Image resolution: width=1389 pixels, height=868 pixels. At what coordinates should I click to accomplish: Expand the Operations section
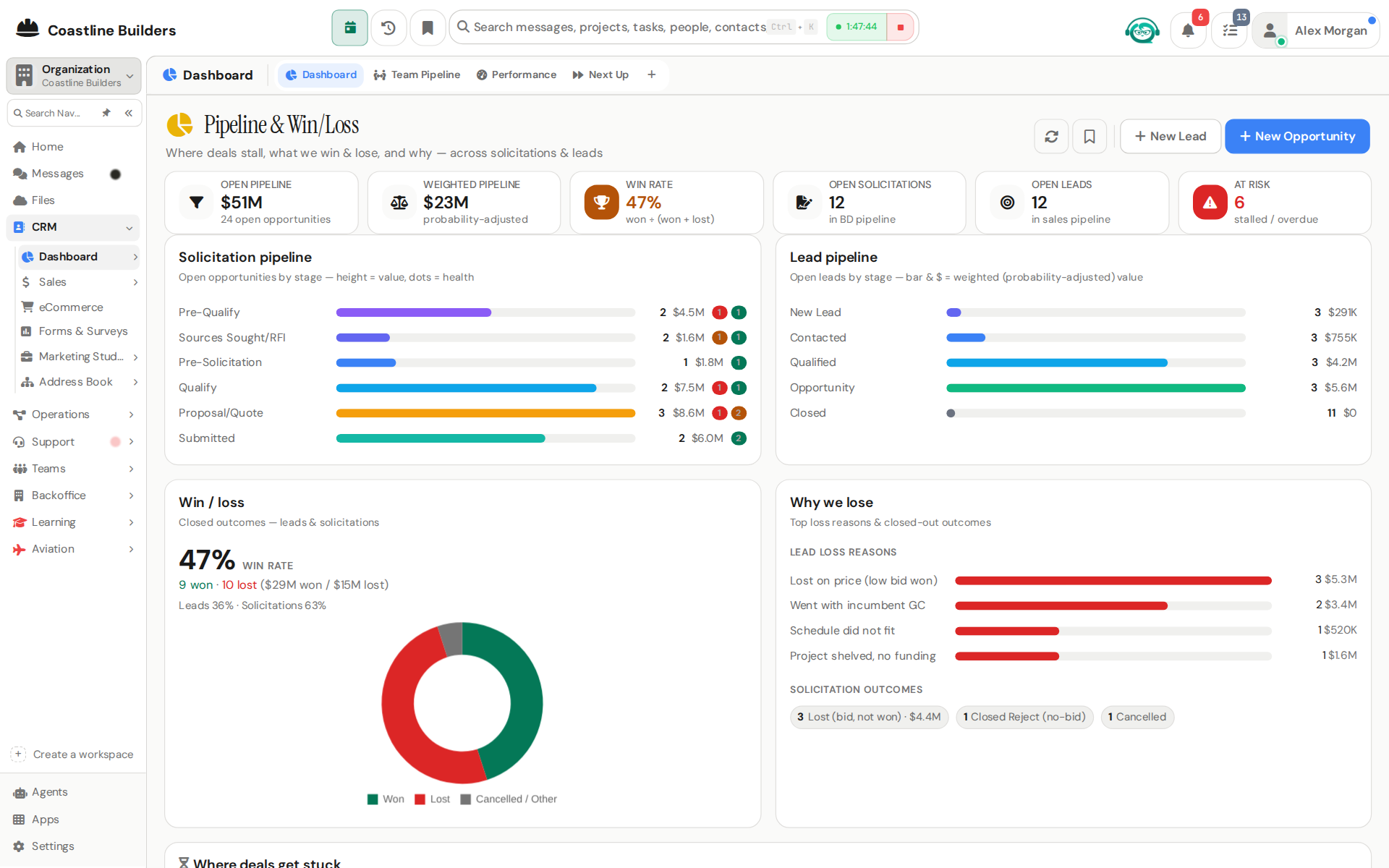pos(131,414)
